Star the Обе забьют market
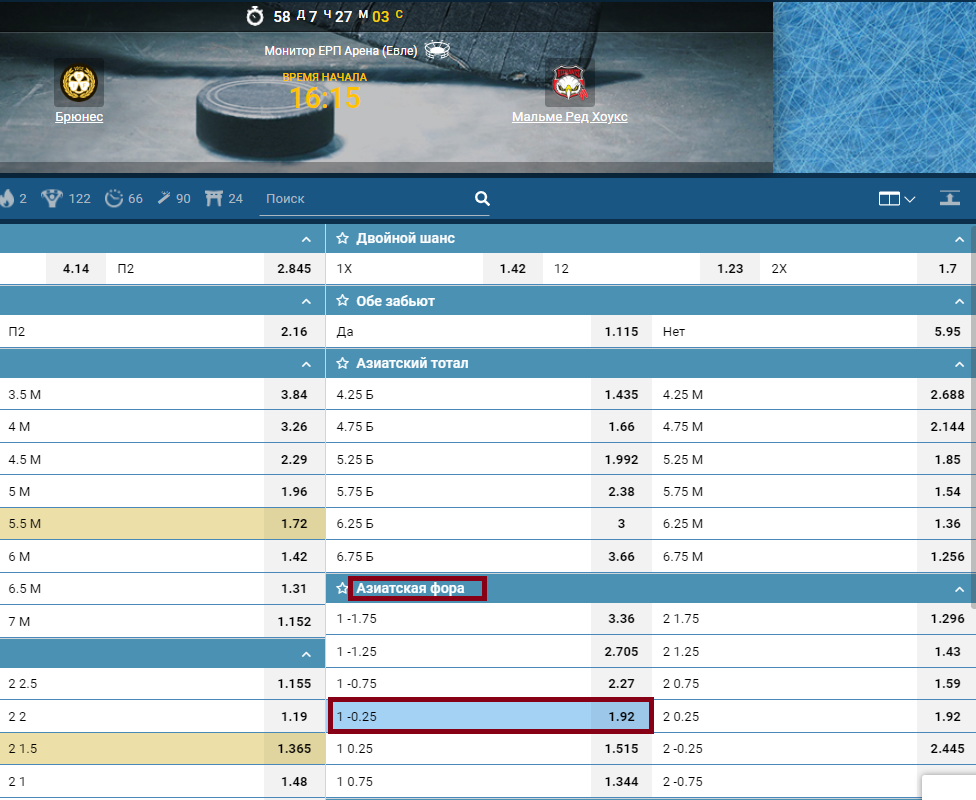 [342, 301]
